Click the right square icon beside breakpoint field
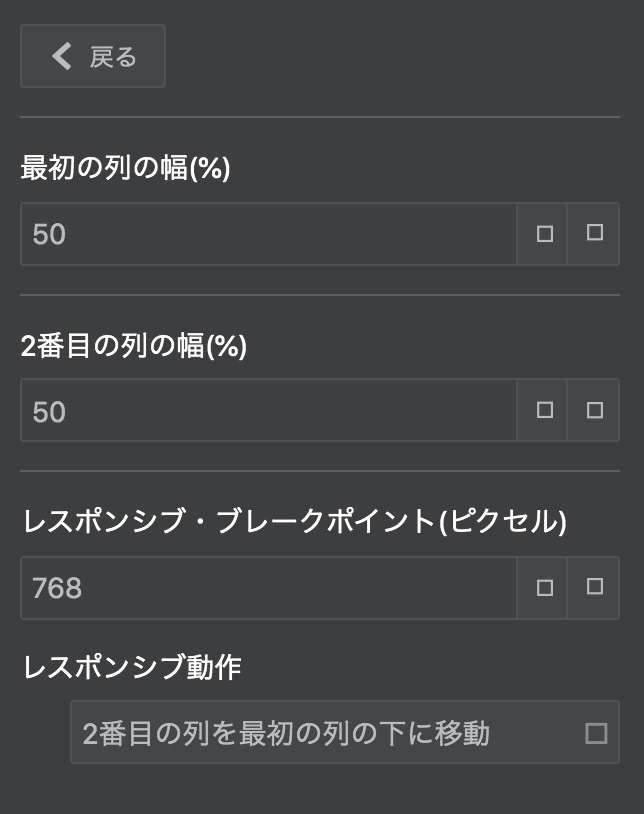Image resolution: width=644 pixels, height=814 pixels. pyautogui.click(x=593, y=589)
